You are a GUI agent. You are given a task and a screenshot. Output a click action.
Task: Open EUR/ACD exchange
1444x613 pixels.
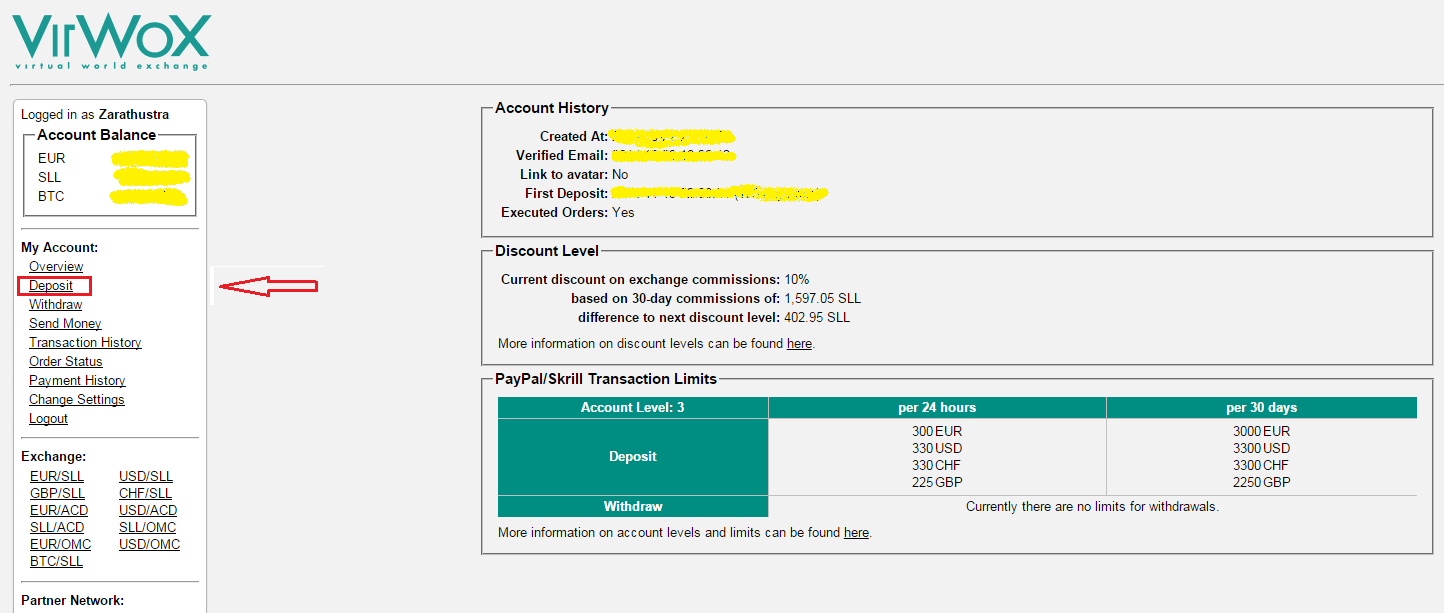(59, 510)
